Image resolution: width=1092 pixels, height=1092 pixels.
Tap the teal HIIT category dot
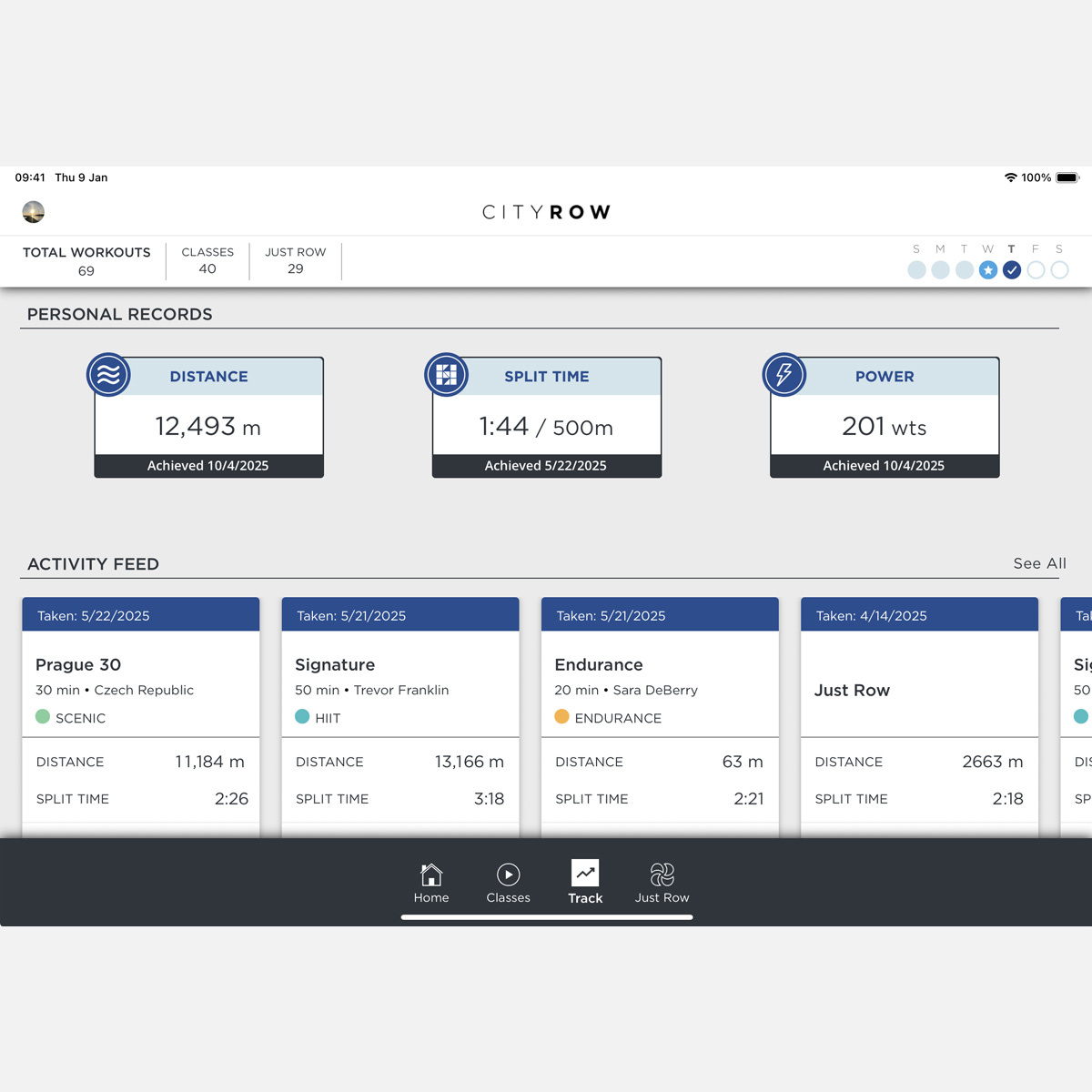pos(302,716)
